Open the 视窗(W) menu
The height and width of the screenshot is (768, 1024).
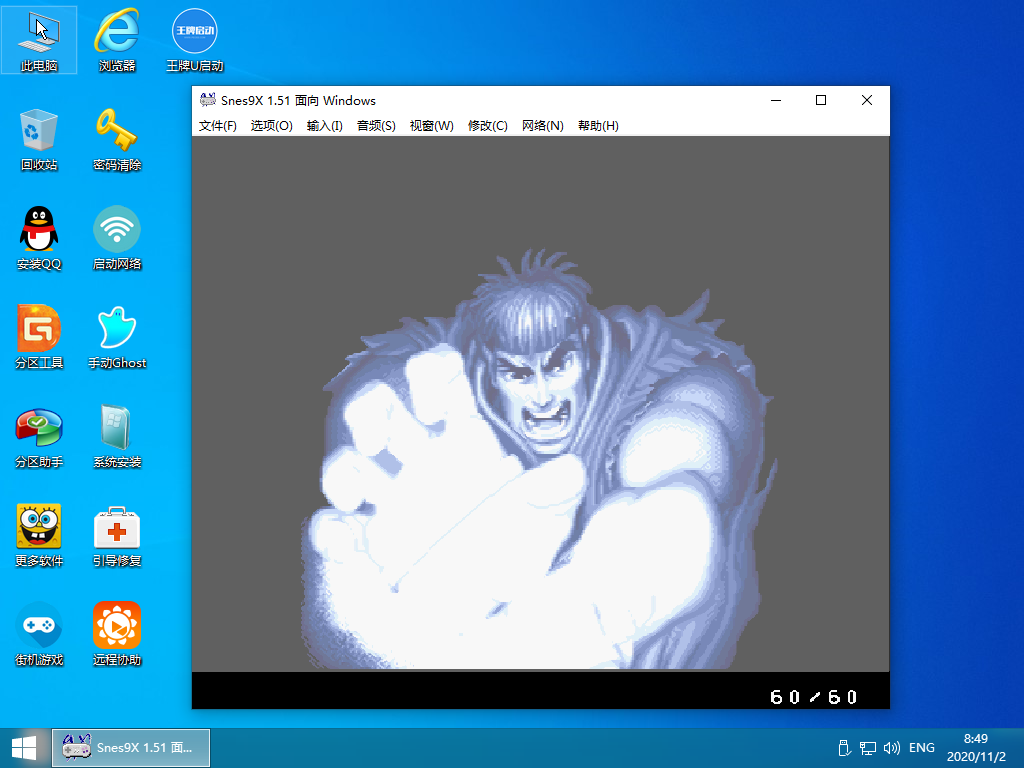point(432,125)
